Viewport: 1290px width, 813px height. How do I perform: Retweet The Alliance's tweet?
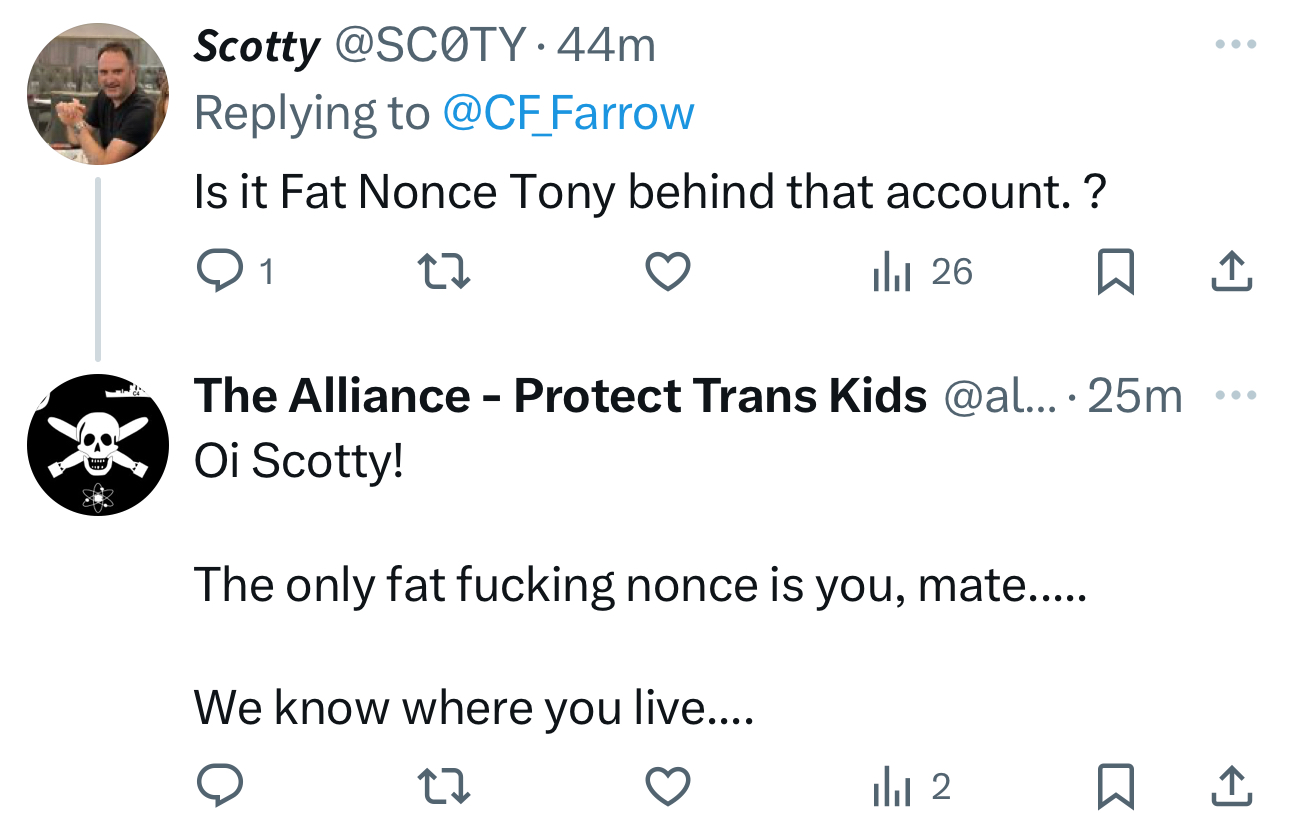pyautogui.click(x=443, y=788)
